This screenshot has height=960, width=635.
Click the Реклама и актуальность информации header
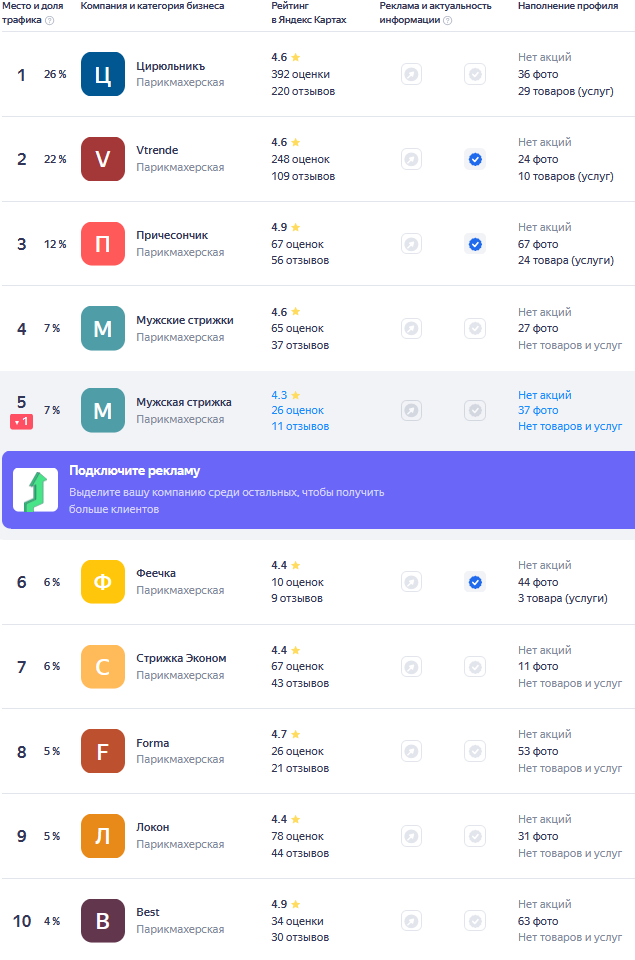[435, 13]
